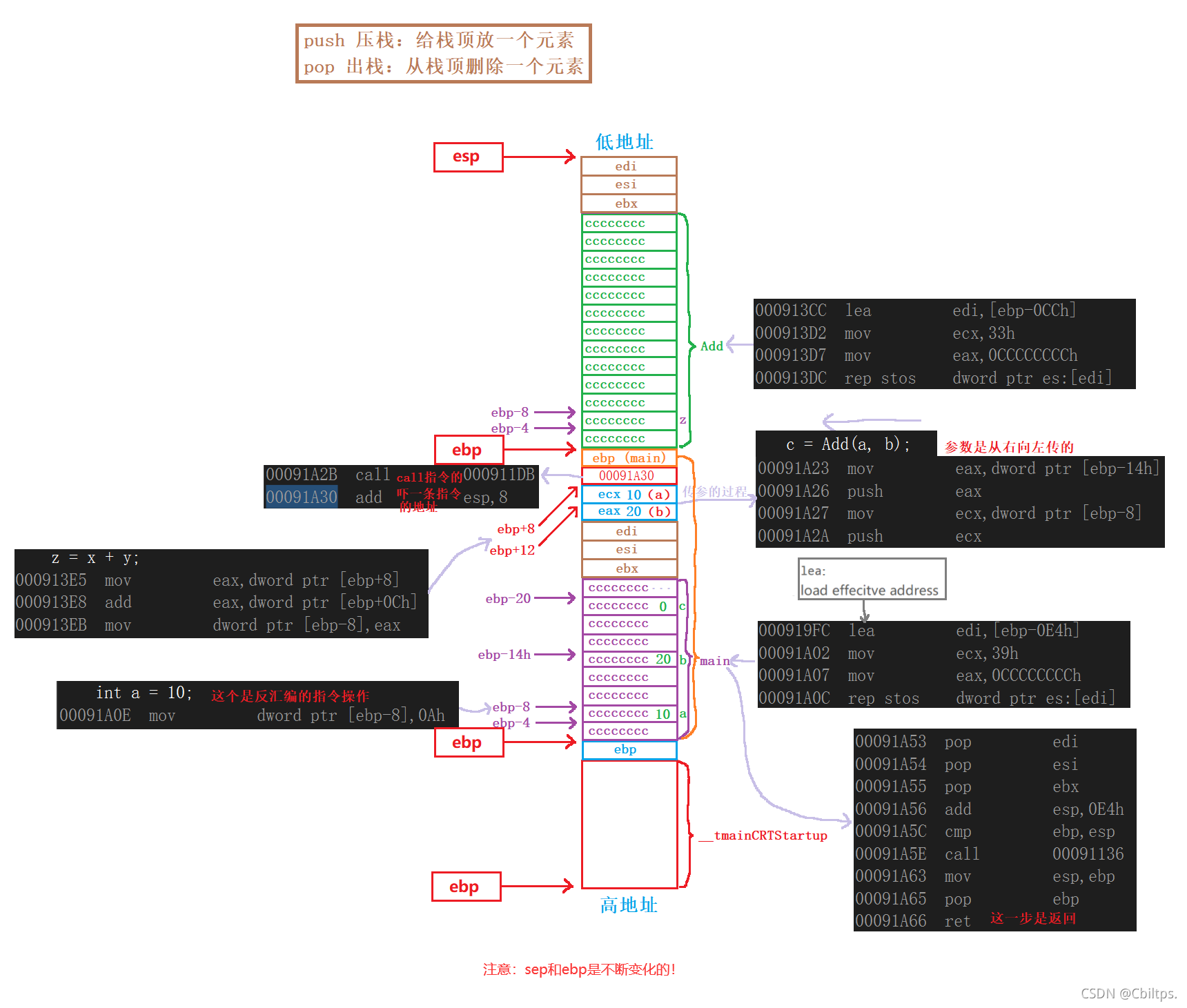Viewport: 1187px width, 1008px height.
Task: Select the '000913DC rep stos' instruction
Action: (933, 378)
